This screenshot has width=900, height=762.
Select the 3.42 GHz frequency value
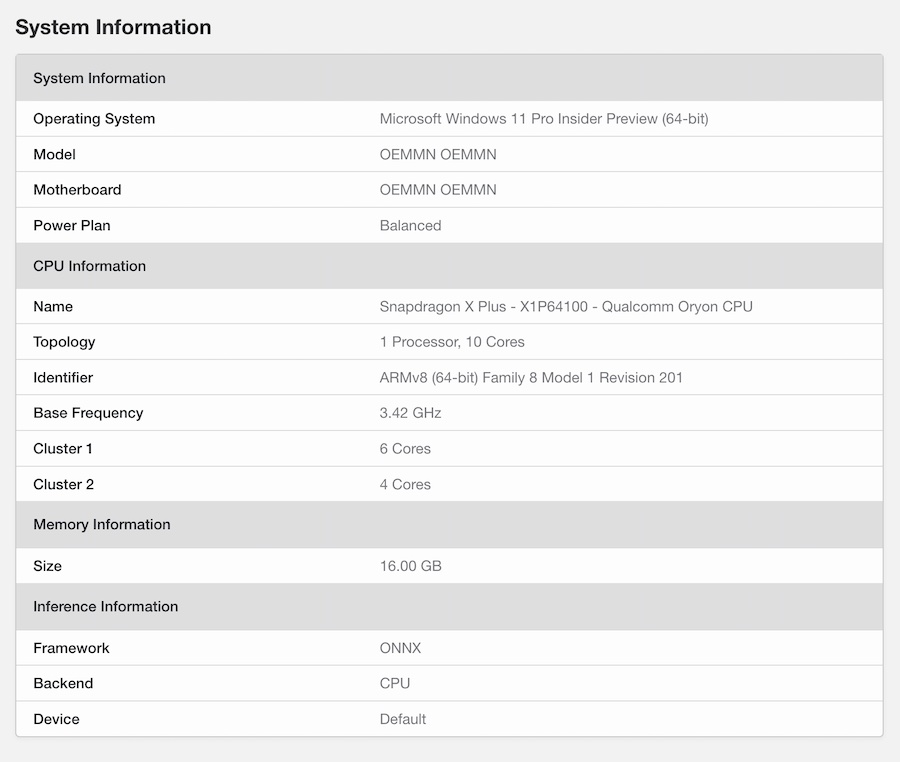click(410, 413)
